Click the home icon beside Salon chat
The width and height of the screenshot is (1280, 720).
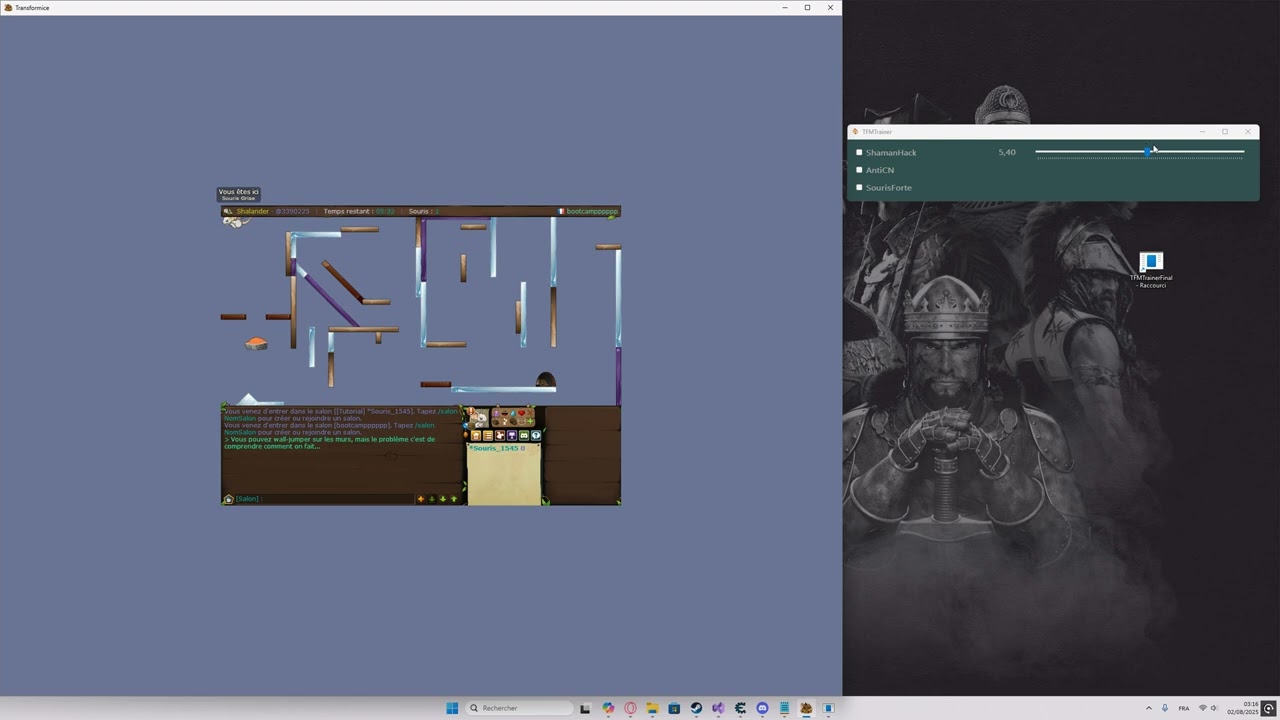228,499
